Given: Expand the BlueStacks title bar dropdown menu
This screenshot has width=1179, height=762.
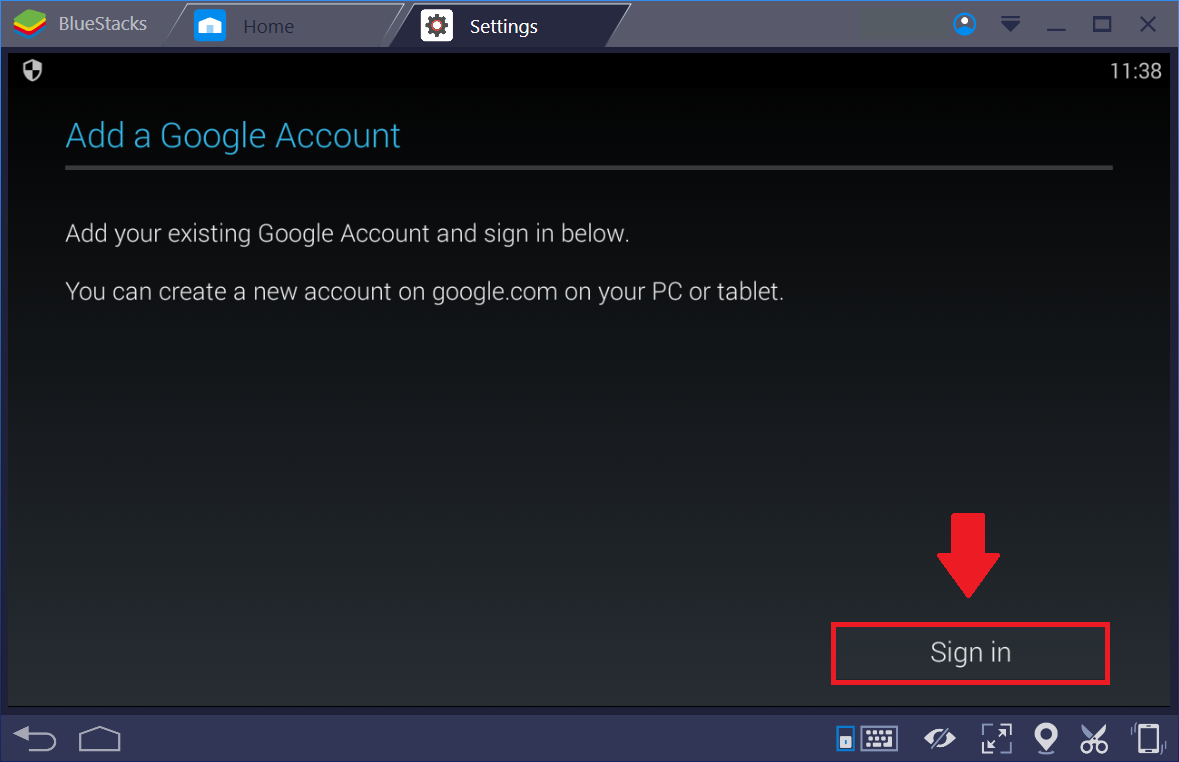Looking at the screenshot, I should pos(1011,24).
